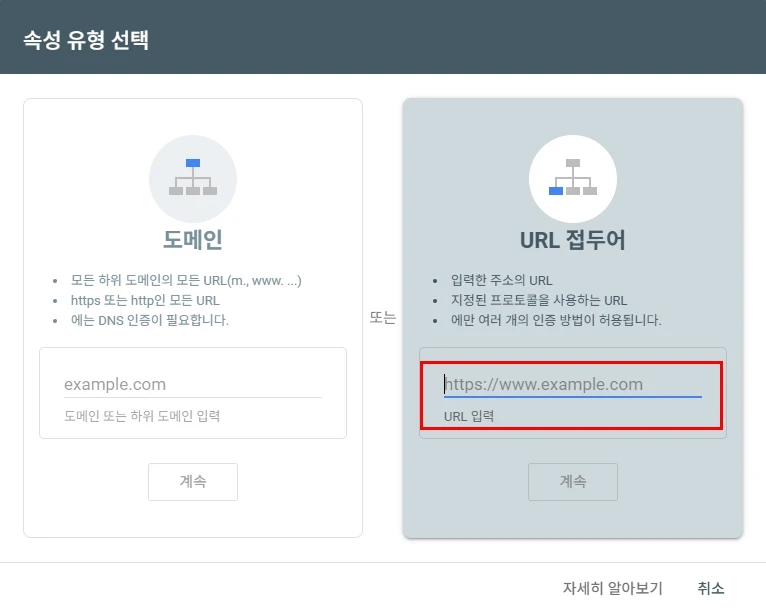The width and height of the screenshot is (766, 614).
Task: Click 계속 button under URL 접두어 card
Action: (x=573, y=482)
